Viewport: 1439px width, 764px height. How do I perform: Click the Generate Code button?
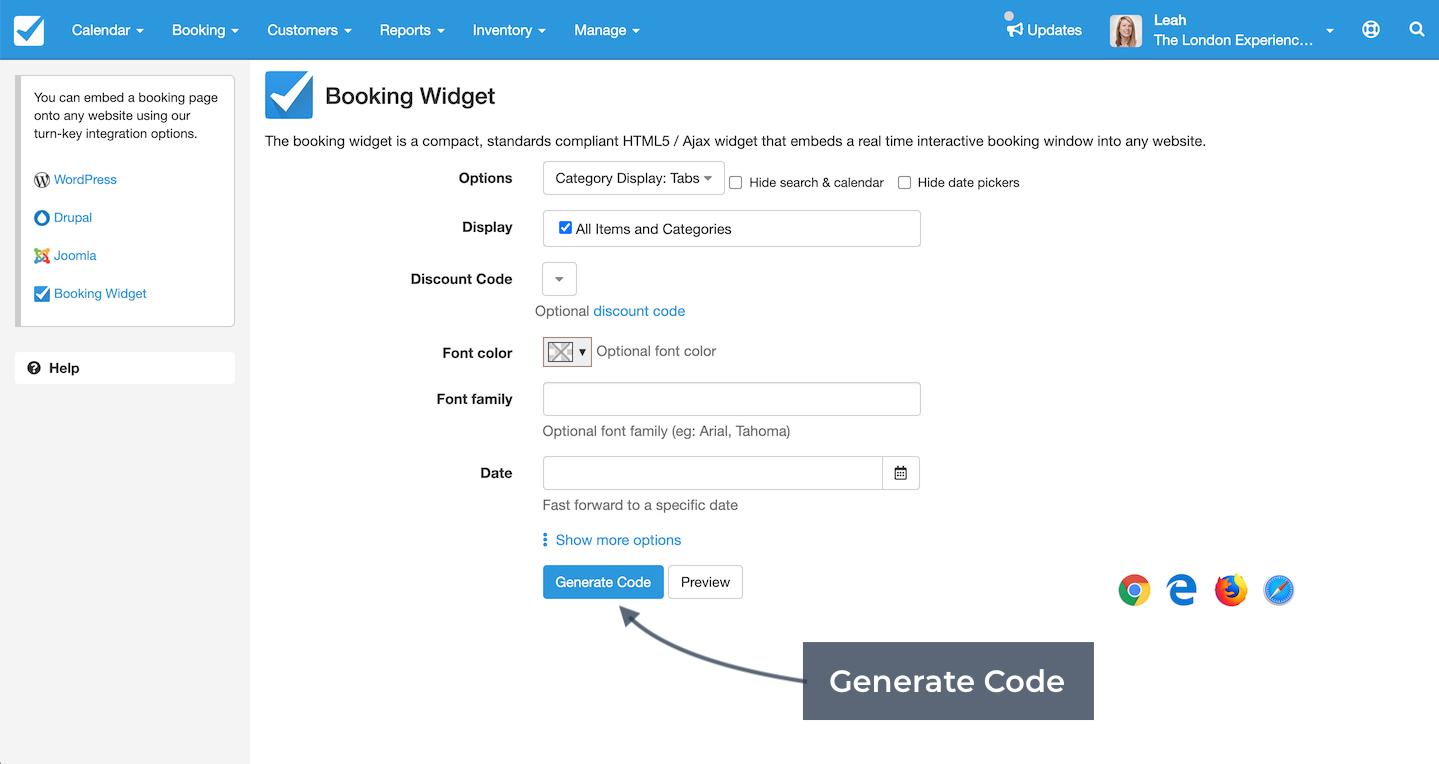603,582
